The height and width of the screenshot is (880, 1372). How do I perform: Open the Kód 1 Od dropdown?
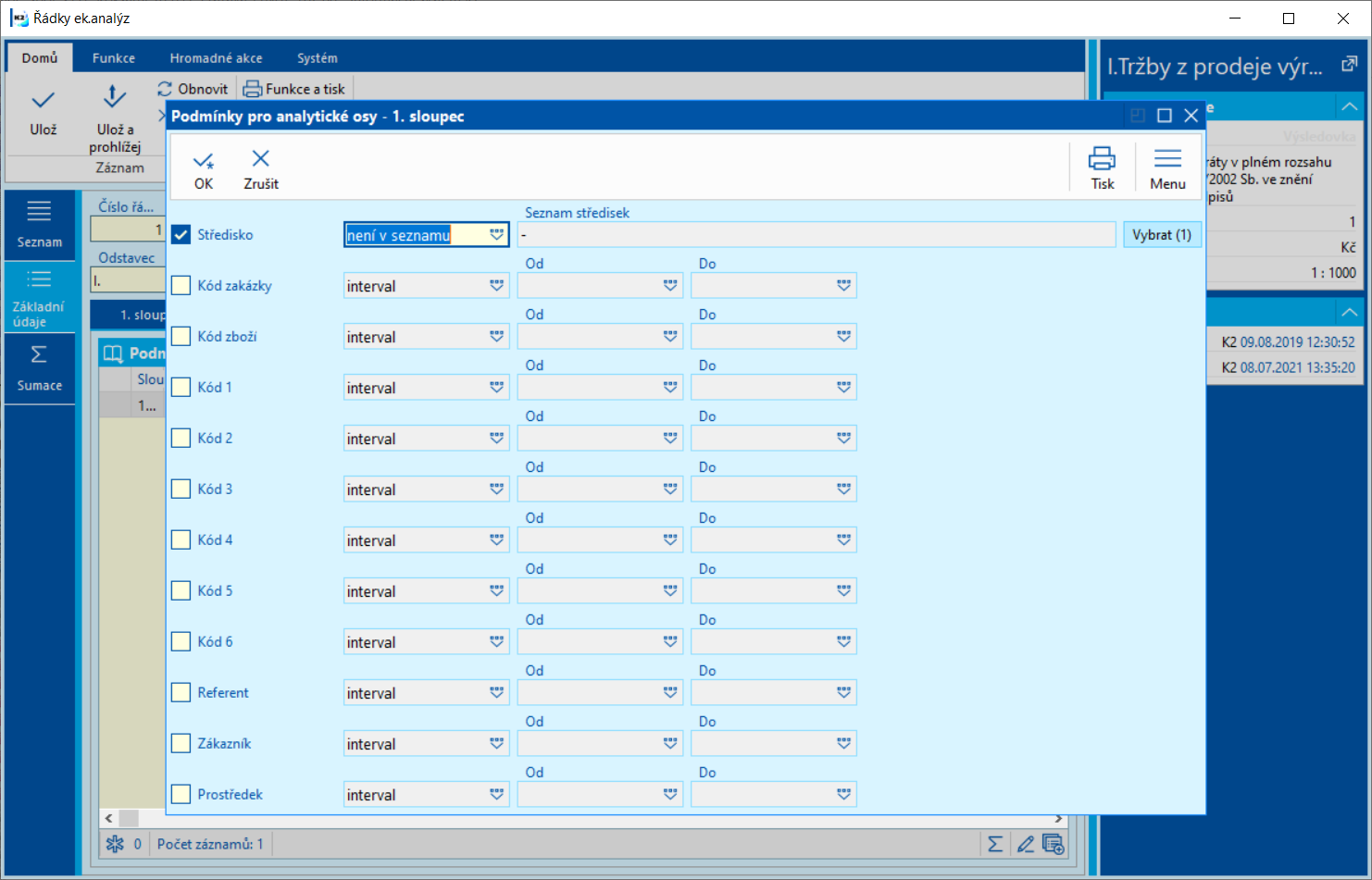click(x=670, y=388)
